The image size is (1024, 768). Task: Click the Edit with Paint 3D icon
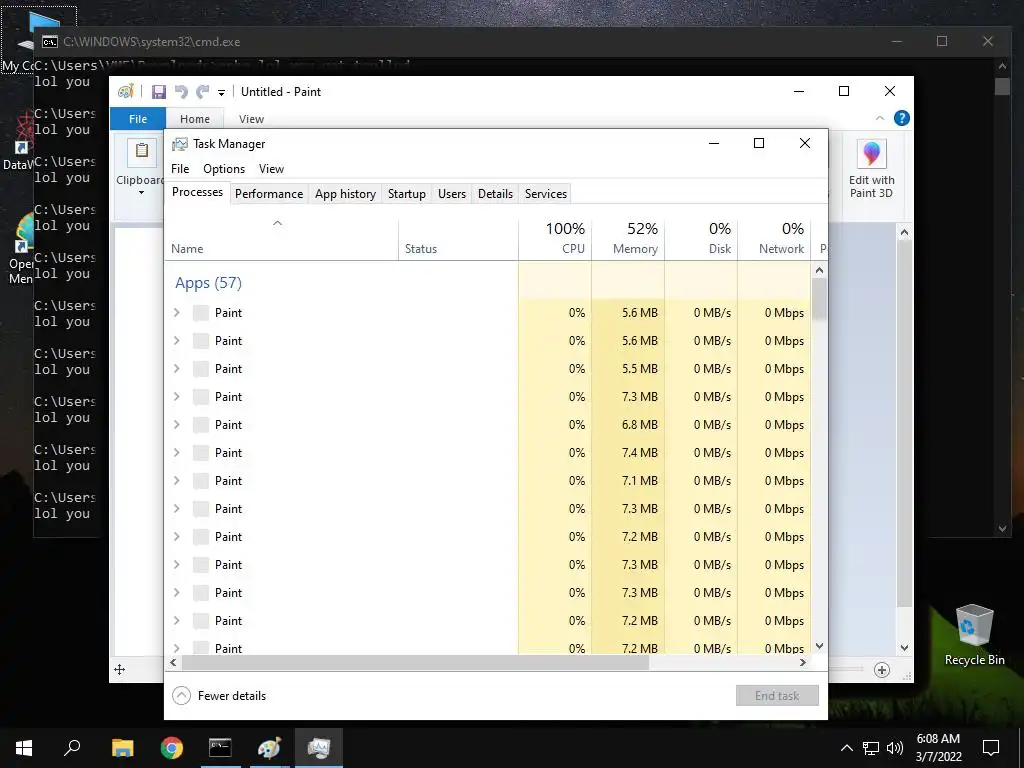tap(871, 154)
